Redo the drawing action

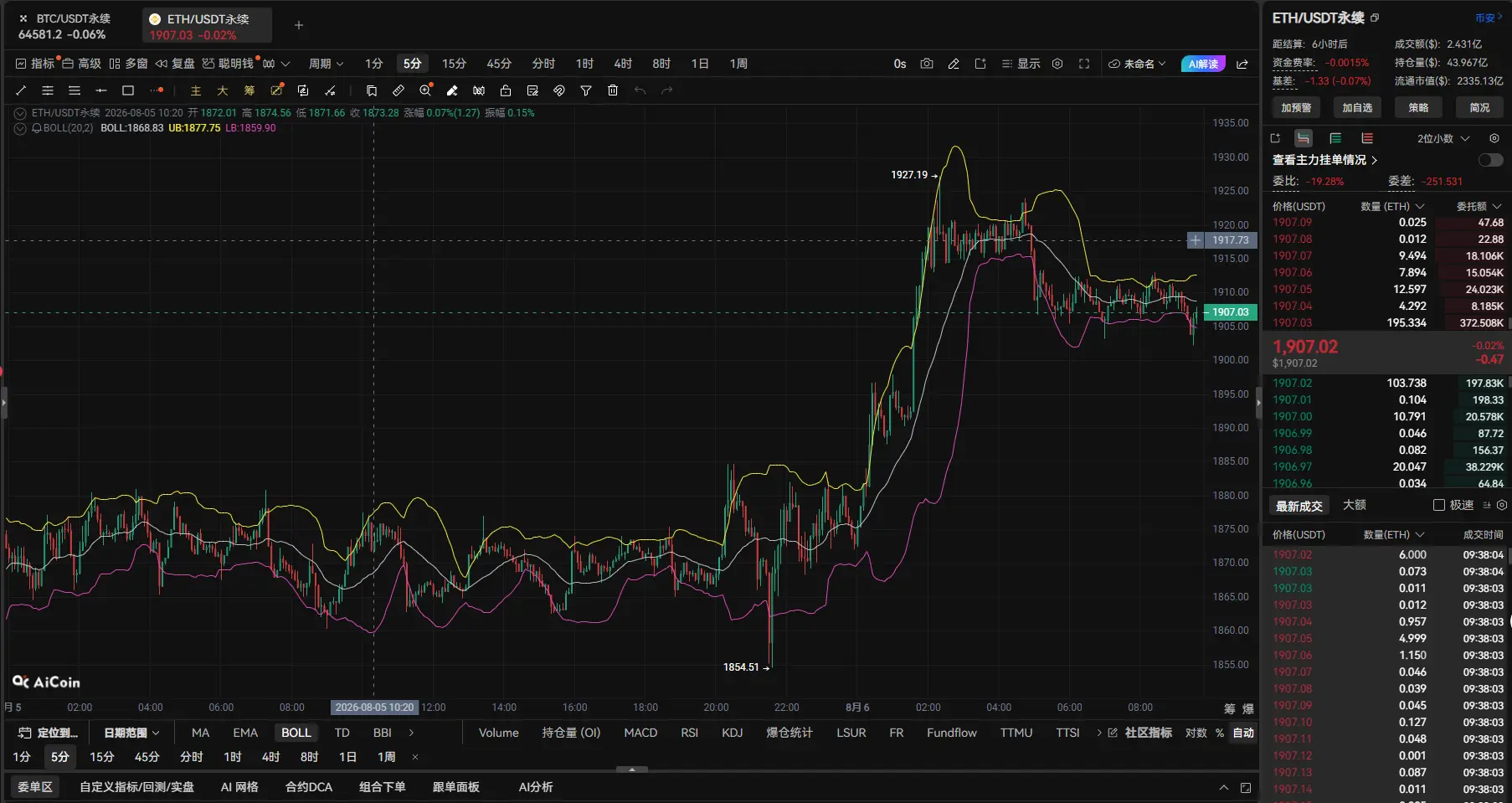click(x=666, y=90)
